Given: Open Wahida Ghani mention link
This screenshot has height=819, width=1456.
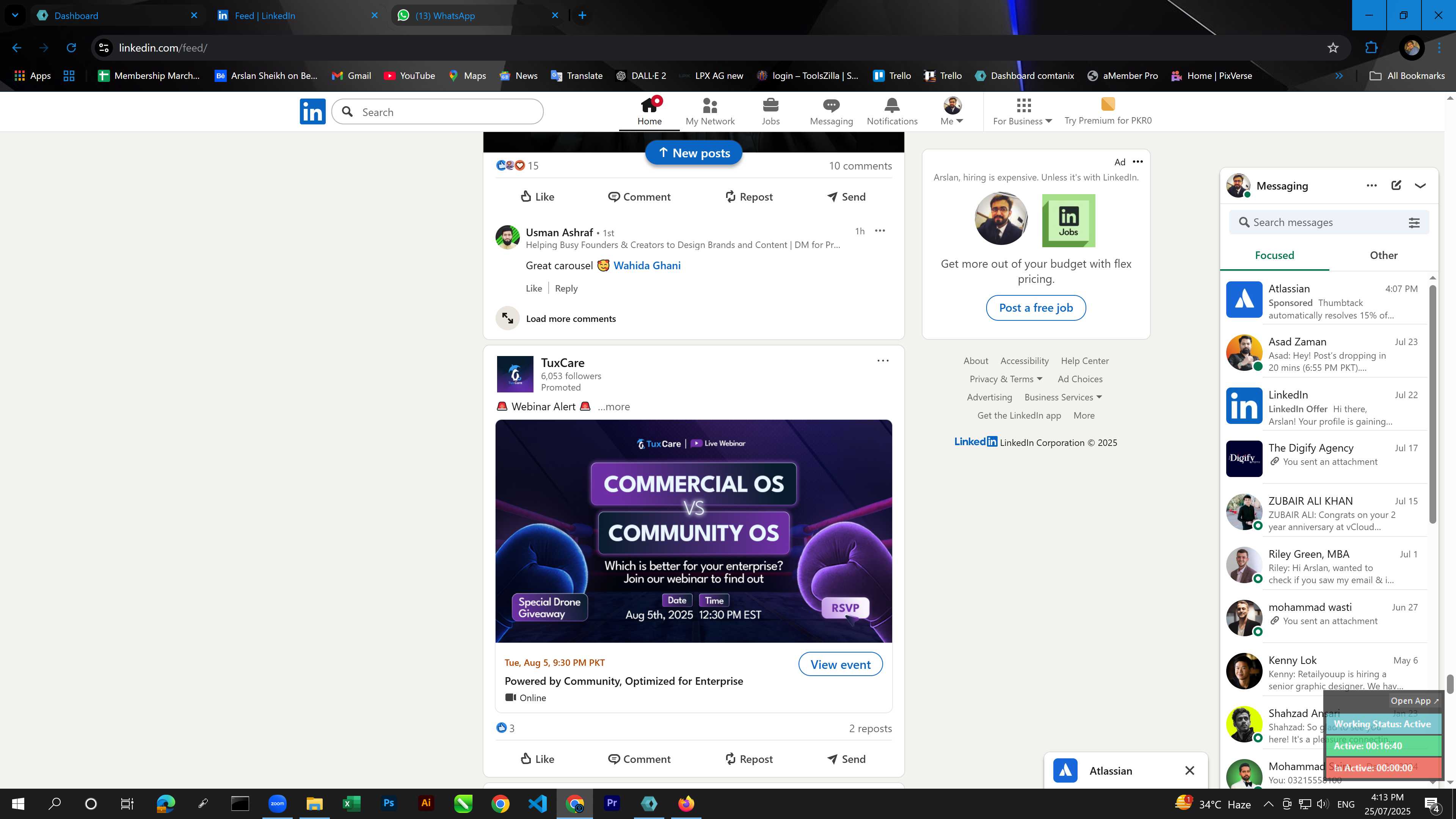Looking at the screenshot, I should 646,266.
